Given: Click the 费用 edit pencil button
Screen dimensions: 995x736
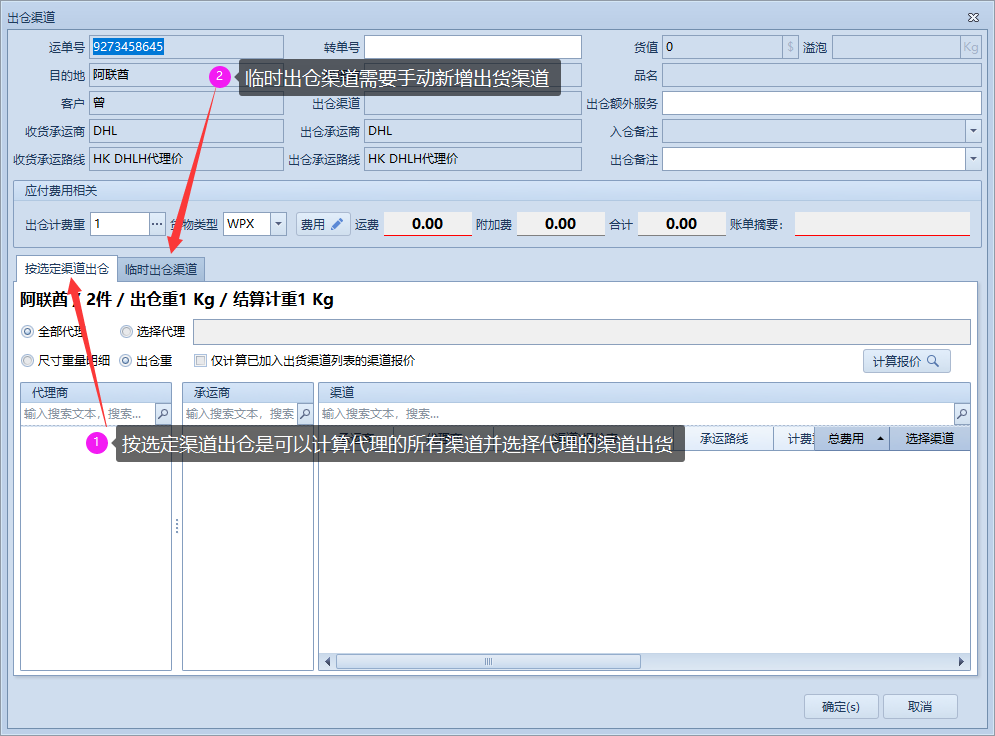Looking at the screenshot, I should pyautogui.click(x=323, y=224).
